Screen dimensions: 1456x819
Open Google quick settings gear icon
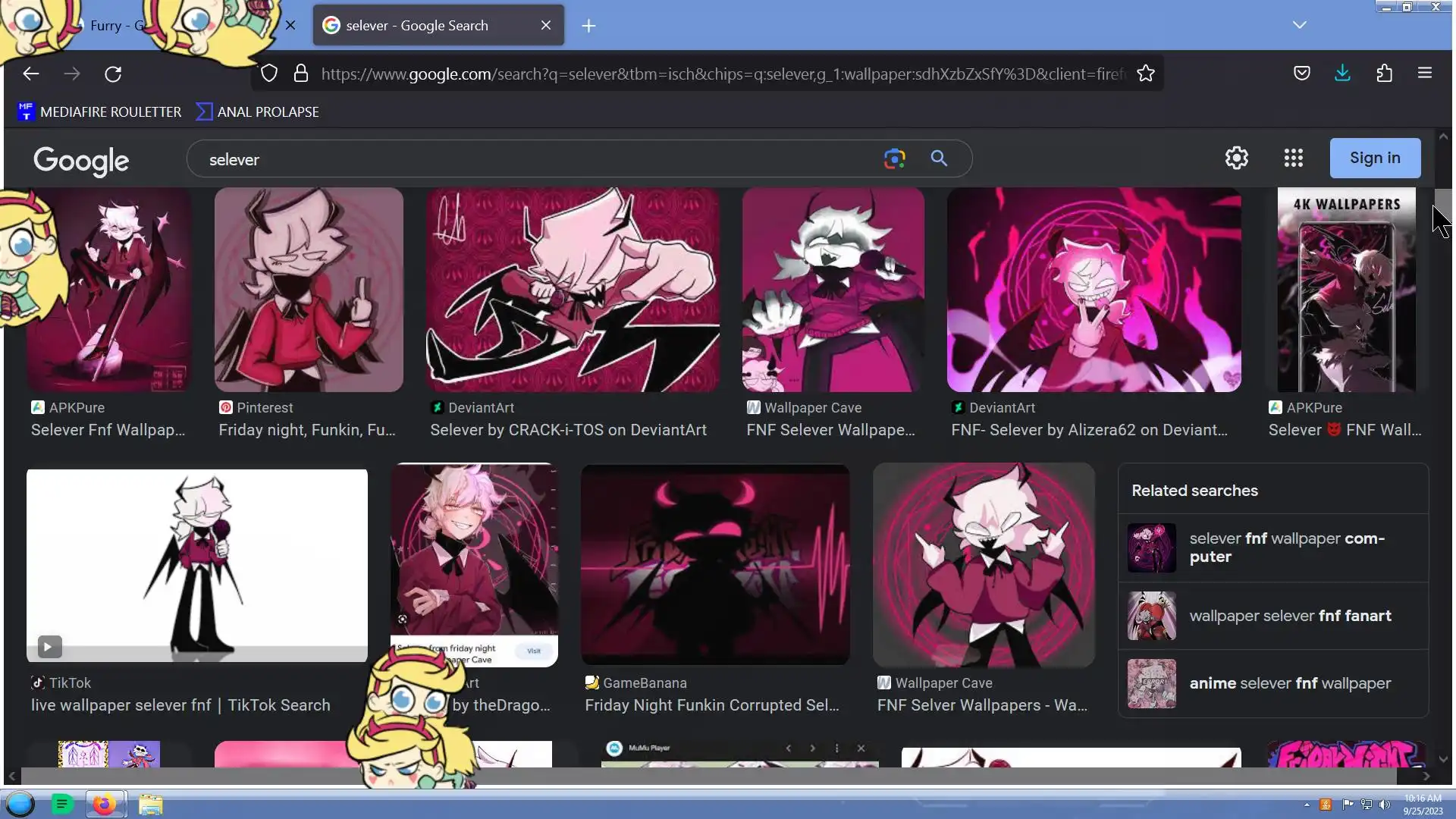click(1236, 158)
